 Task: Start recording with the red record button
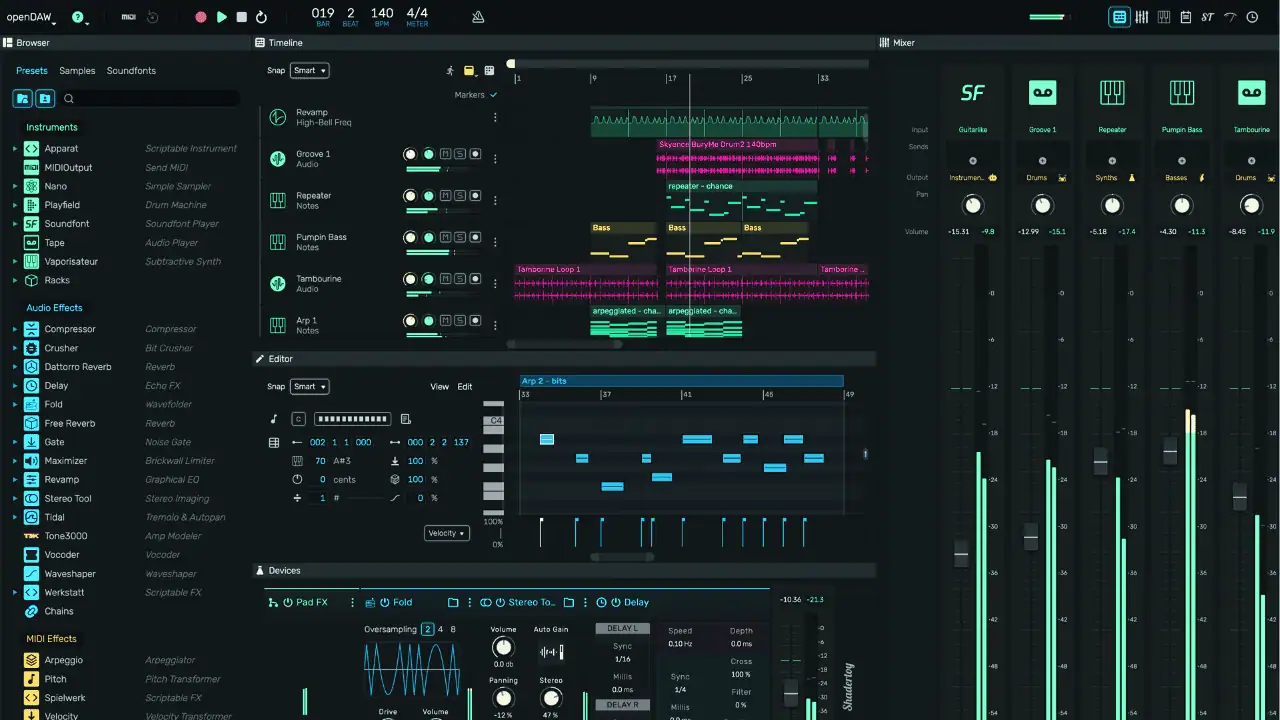201,17
